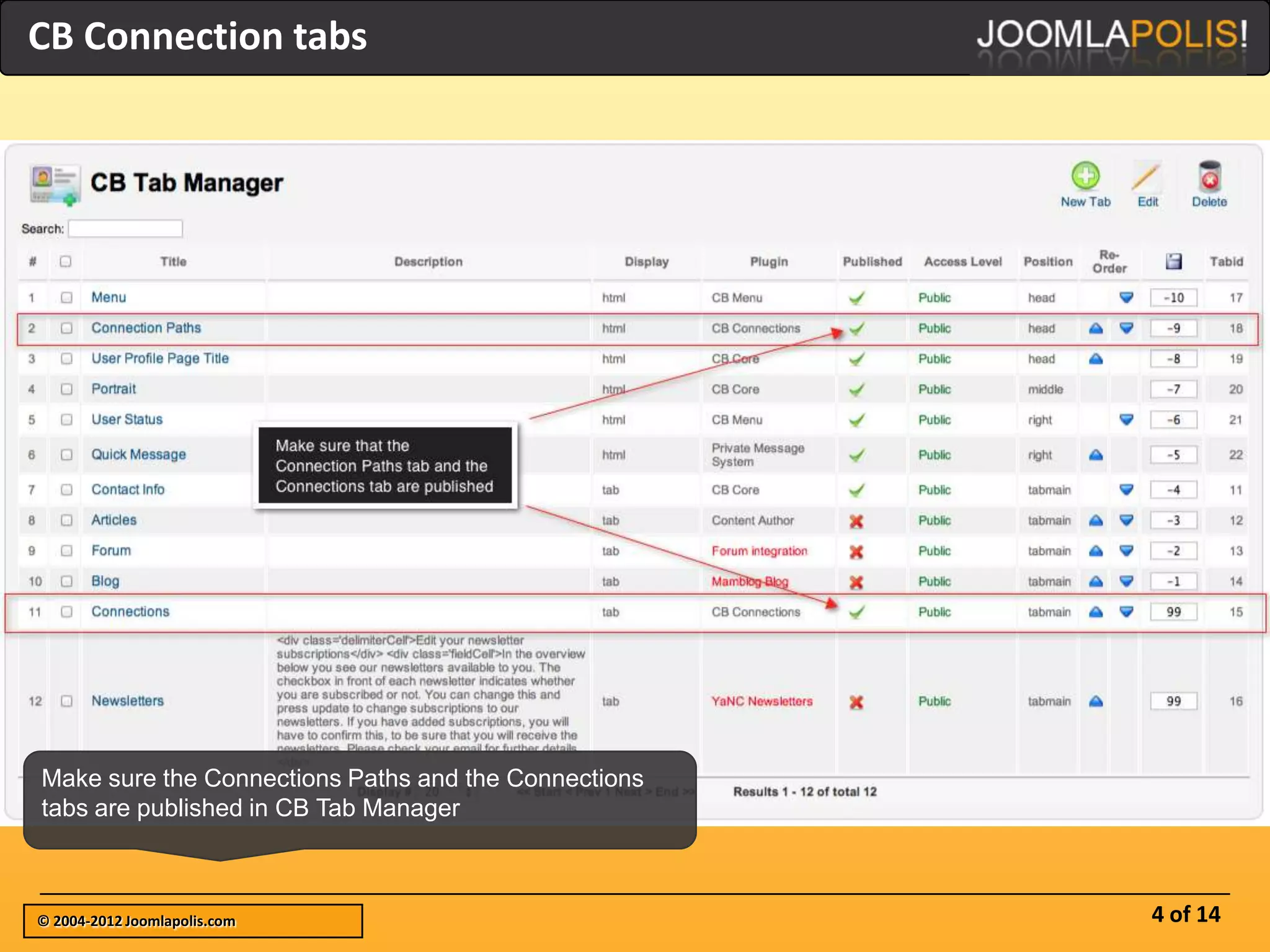
Task: Click the Delete trash icon
Action: pyautogui.click(x=1209, y=176)
